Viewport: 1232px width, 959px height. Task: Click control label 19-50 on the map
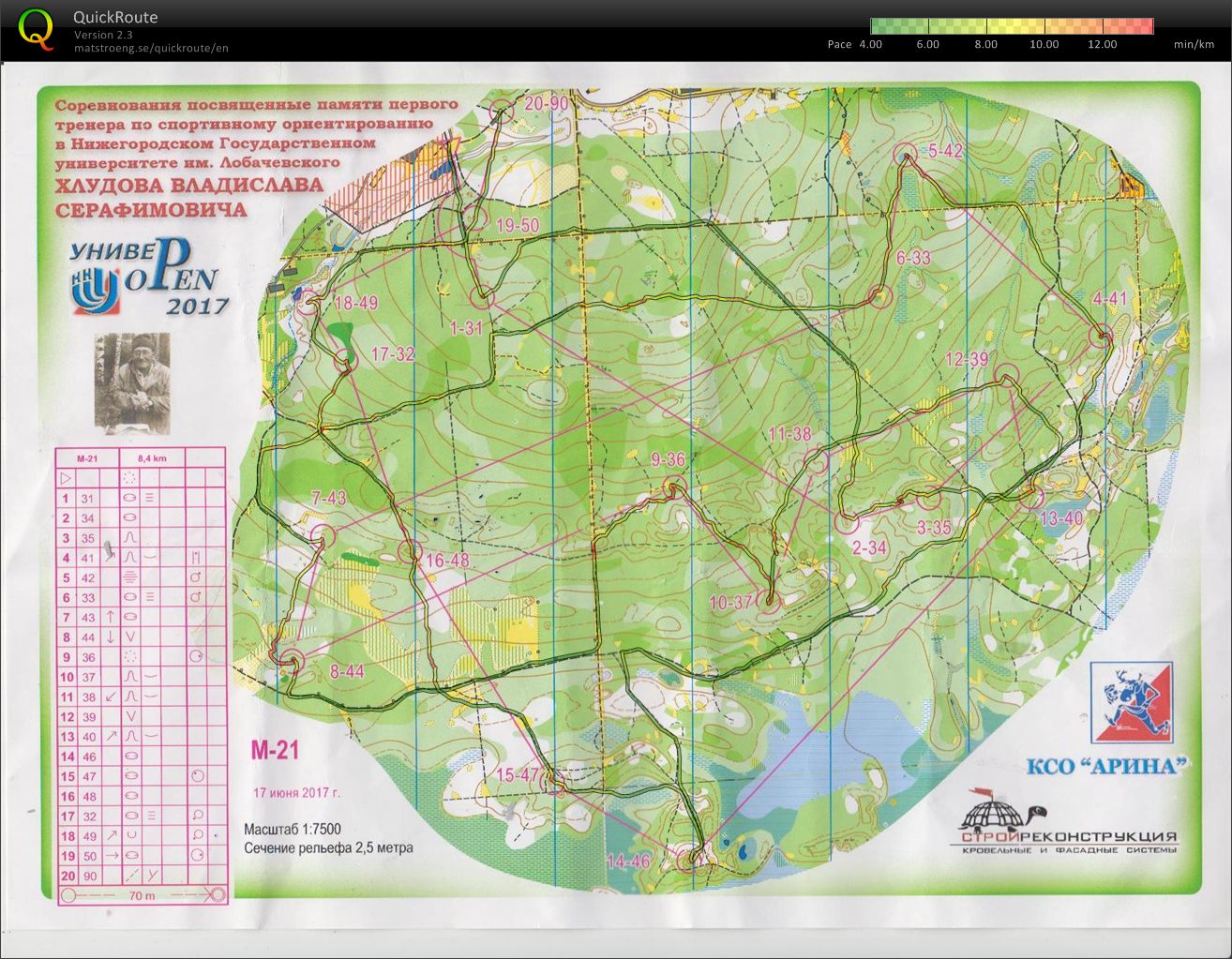518,226
